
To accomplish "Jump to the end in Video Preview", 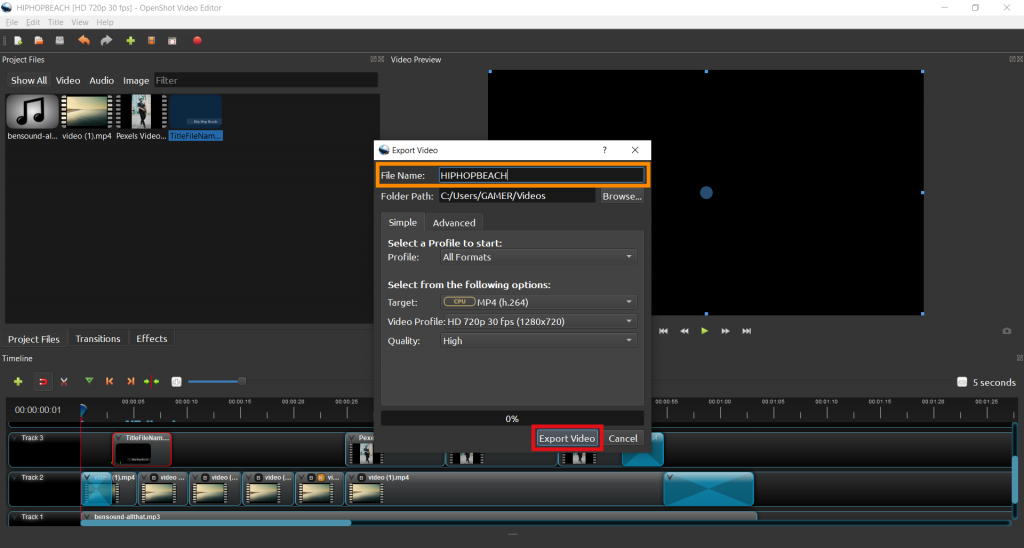I will [x=746, y=331].
